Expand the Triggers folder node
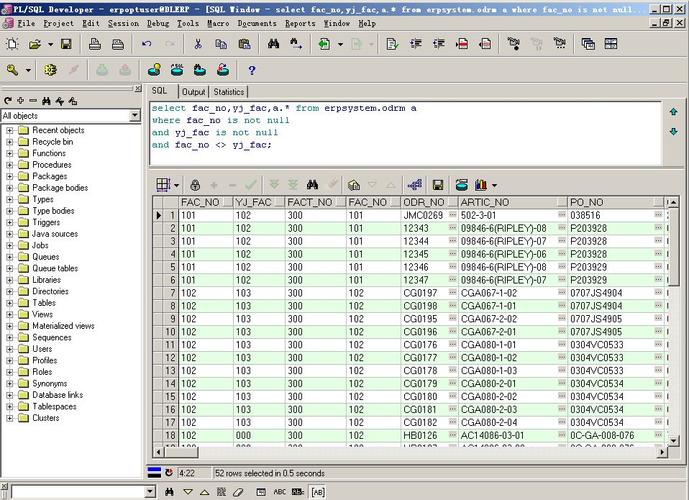This screenshot has width=689, height=500. (10, 222)
